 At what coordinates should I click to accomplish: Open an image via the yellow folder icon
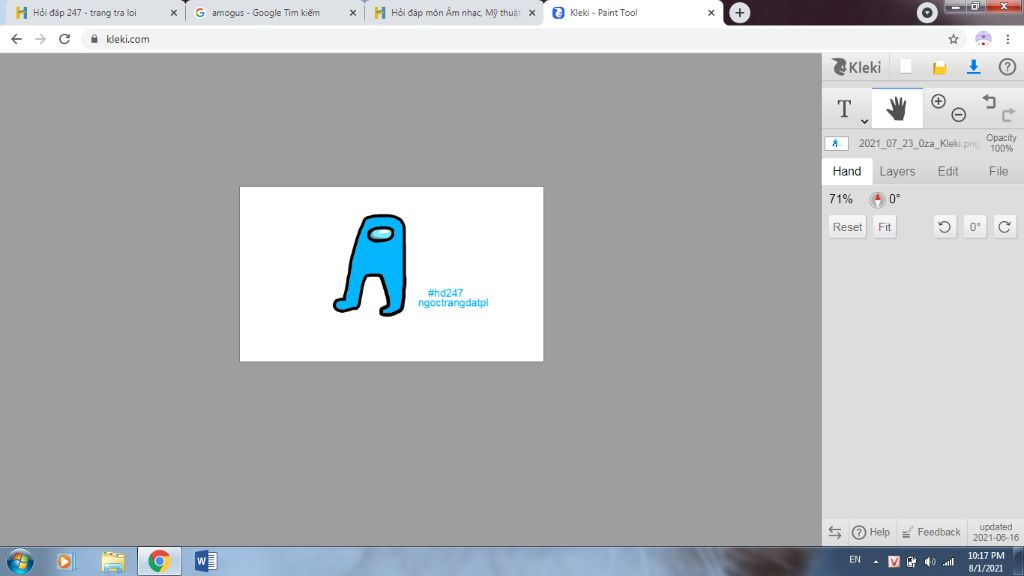(939, 67)
